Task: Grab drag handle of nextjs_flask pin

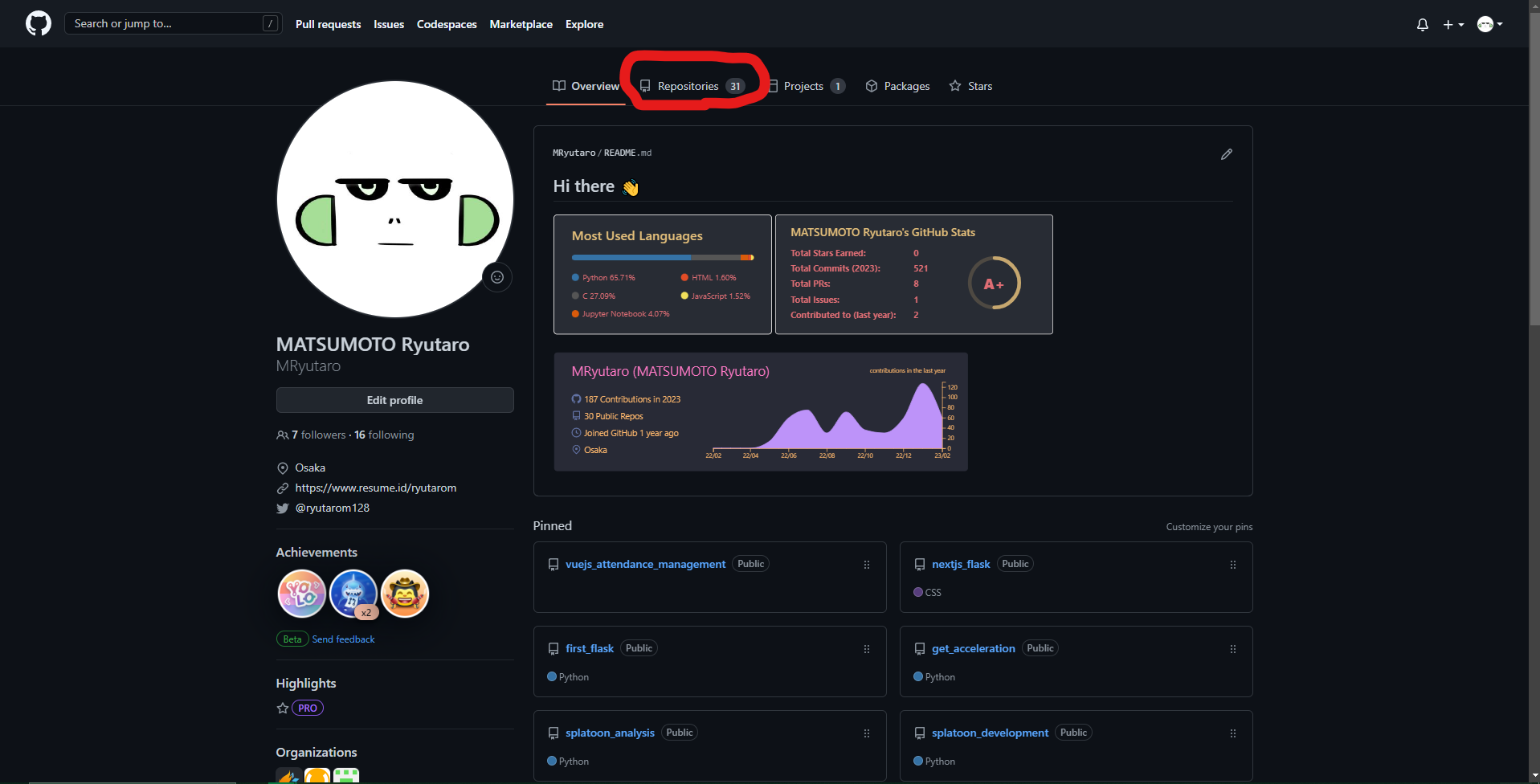Action: [x=1232, y=565]
